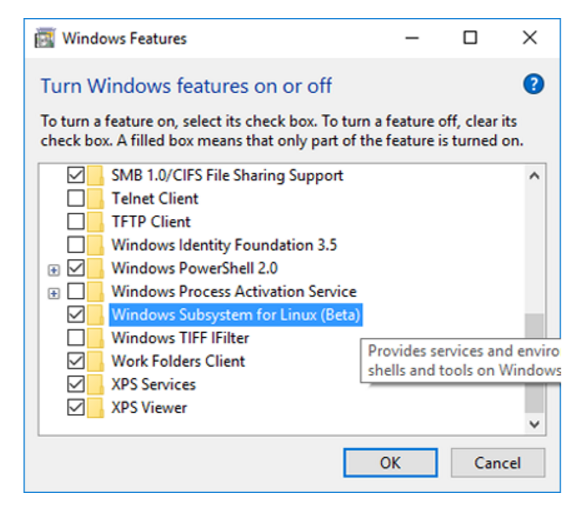Expand the Windows PowerShell 2.0 node
Viewport: 580px width, 516px height.
pos(54,270)
